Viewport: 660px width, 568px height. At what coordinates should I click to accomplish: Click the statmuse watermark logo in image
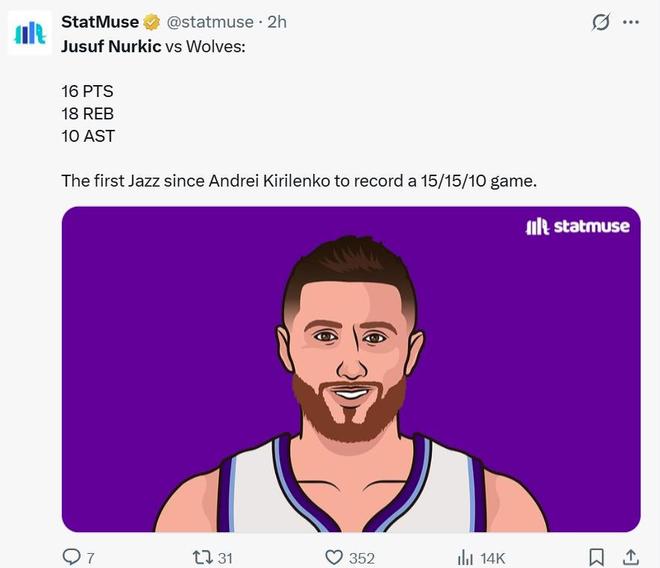pos(577,227)
